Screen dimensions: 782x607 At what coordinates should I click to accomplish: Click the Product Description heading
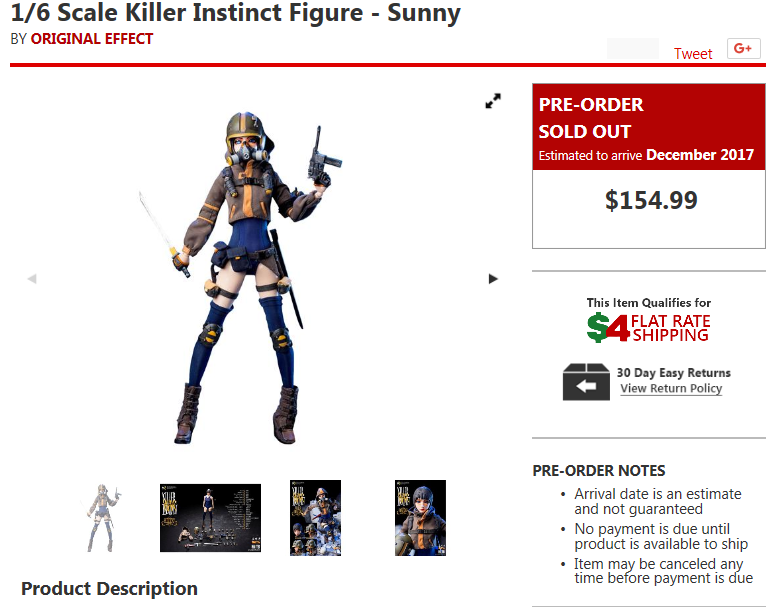[x=109, y=589]
